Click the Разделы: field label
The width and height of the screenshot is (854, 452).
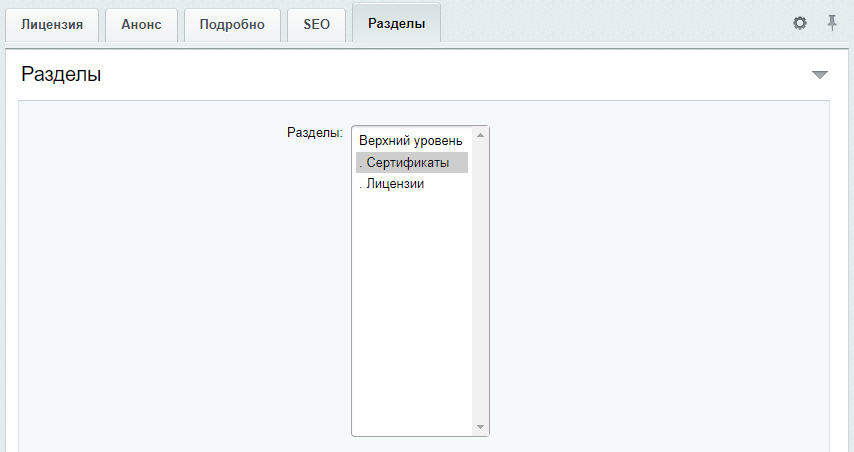[315, 132]
